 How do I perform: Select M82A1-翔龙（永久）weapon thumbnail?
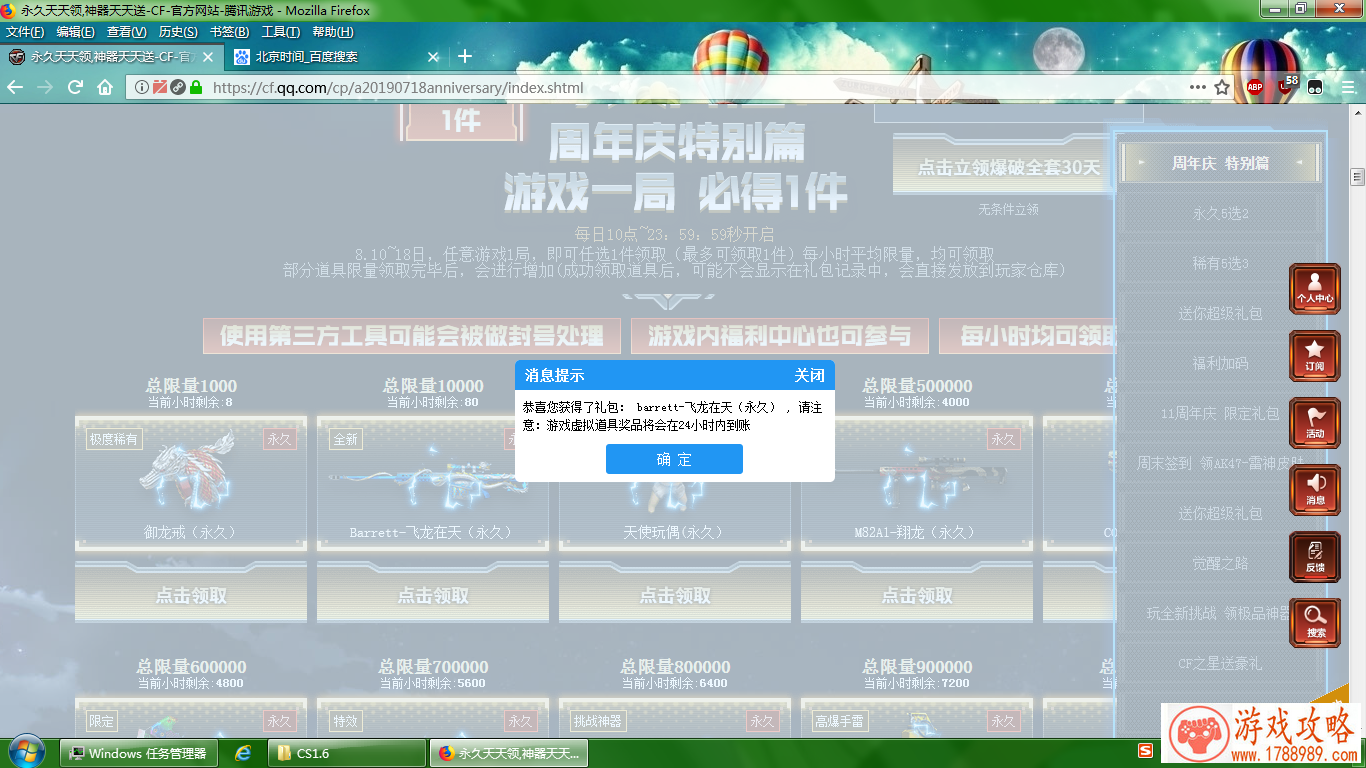click(917, 484)
